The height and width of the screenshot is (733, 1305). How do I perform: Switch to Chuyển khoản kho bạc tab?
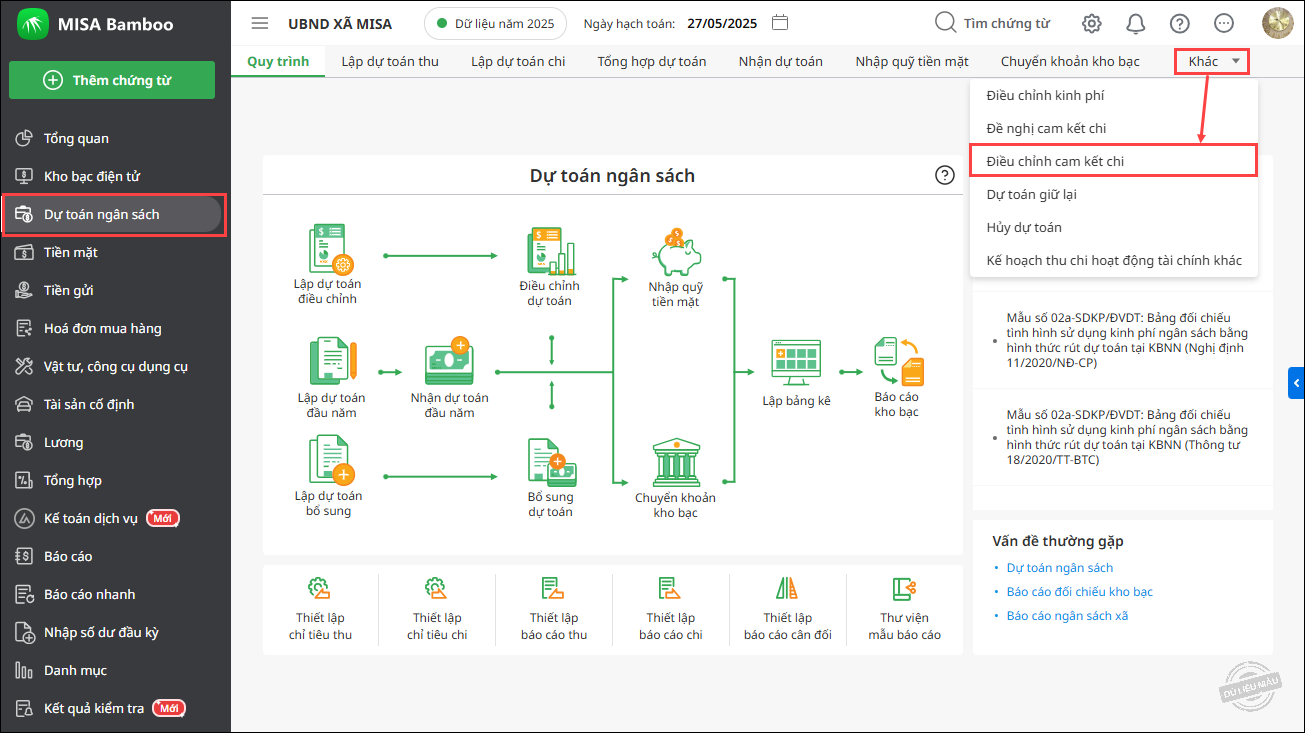click(x=1070, y=61)
